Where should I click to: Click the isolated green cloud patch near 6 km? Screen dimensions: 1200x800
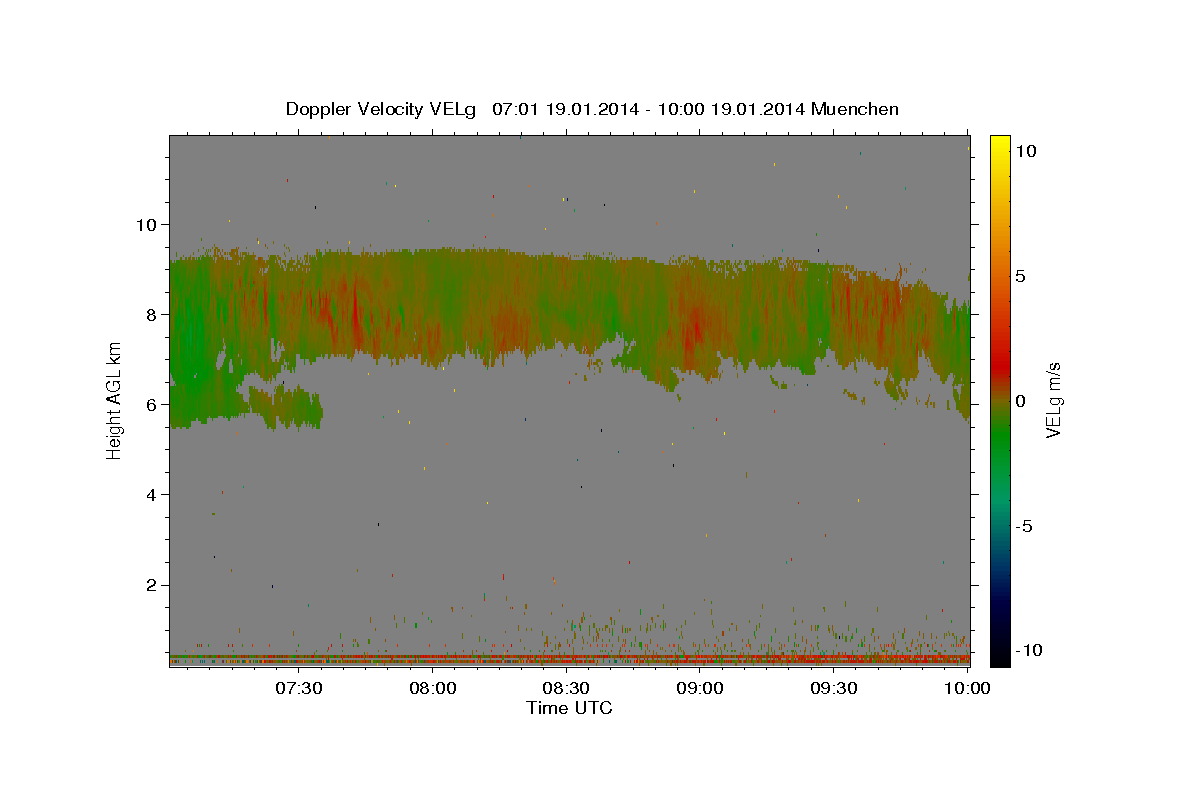point(286,408)
